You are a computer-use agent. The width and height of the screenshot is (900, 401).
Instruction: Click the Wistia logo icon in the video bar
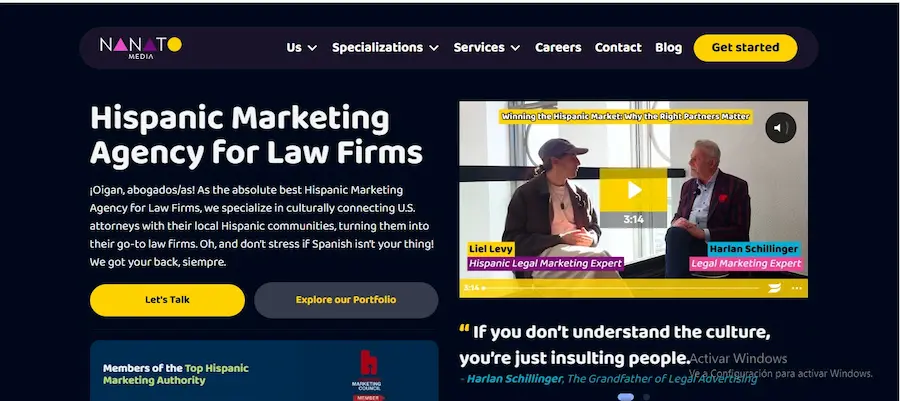pyautogui.click(x=775, y=288)
